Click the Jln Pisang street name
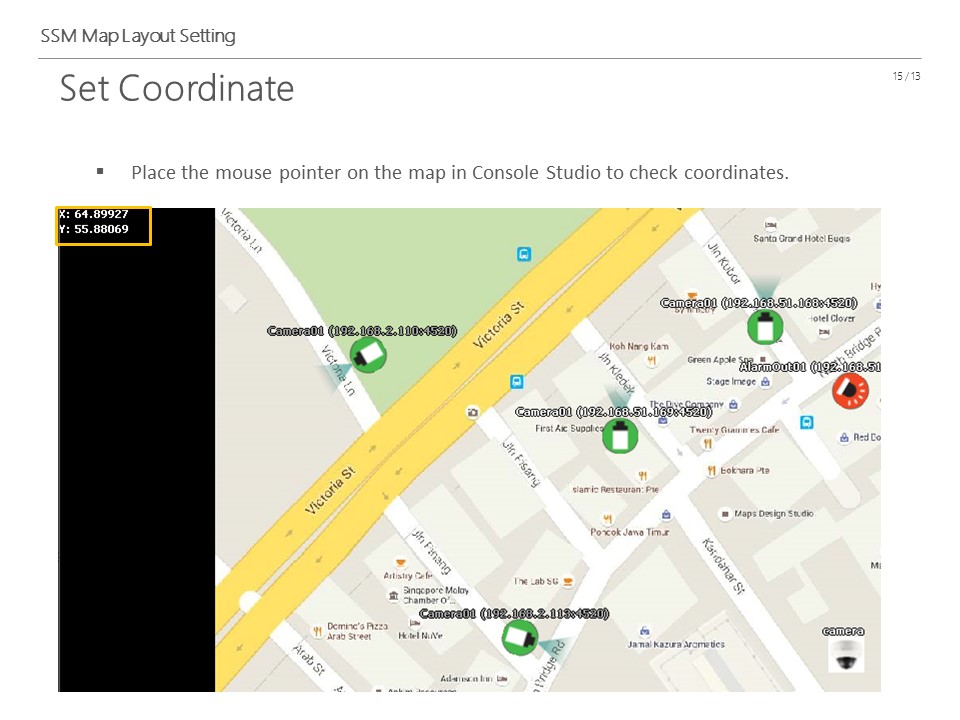The height and width of the screenshot is (720, 960). [521, 462]
